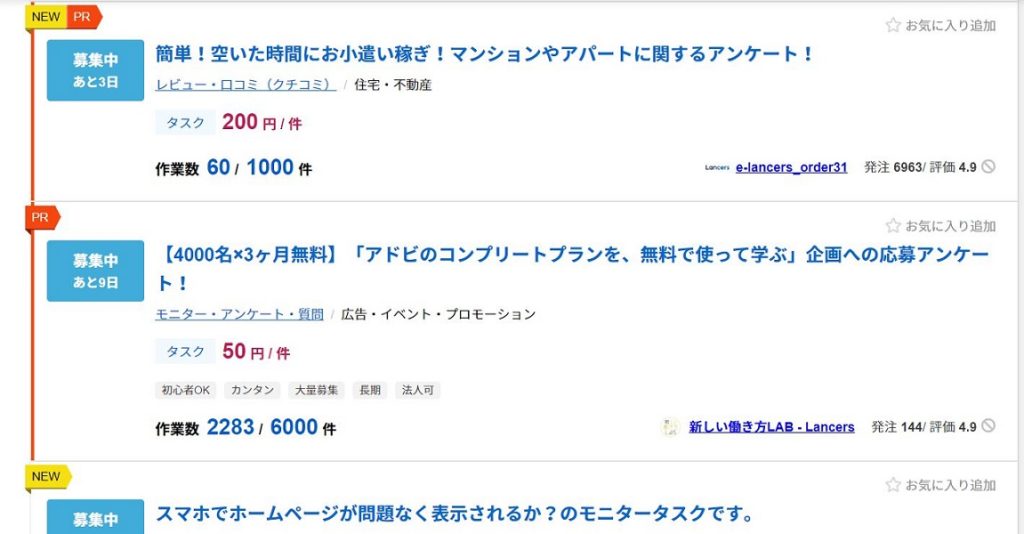Visit the 新しい働き方LAB - Lancers profile
The image size is (1024, 534).
pos(771,427)
